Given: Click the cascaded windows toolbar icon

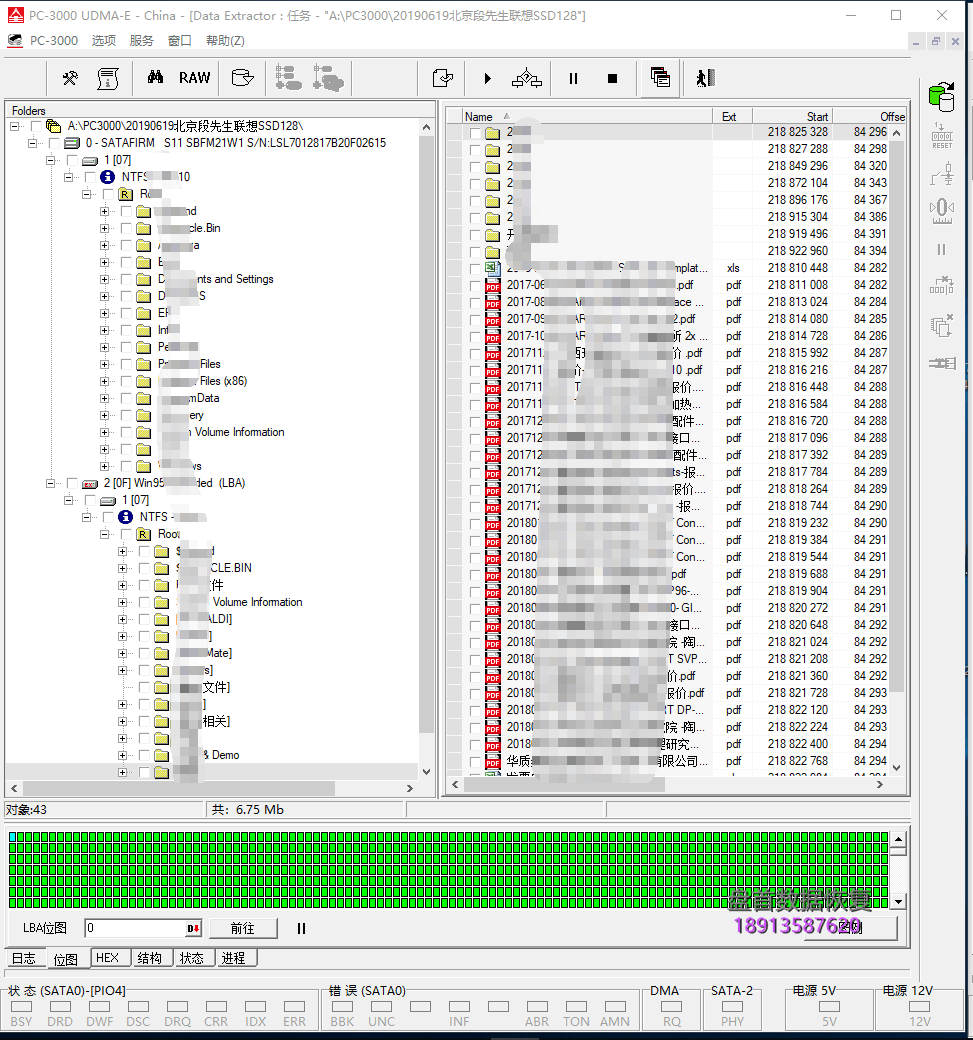Looking at the screenshot, I should click(660, 78).
